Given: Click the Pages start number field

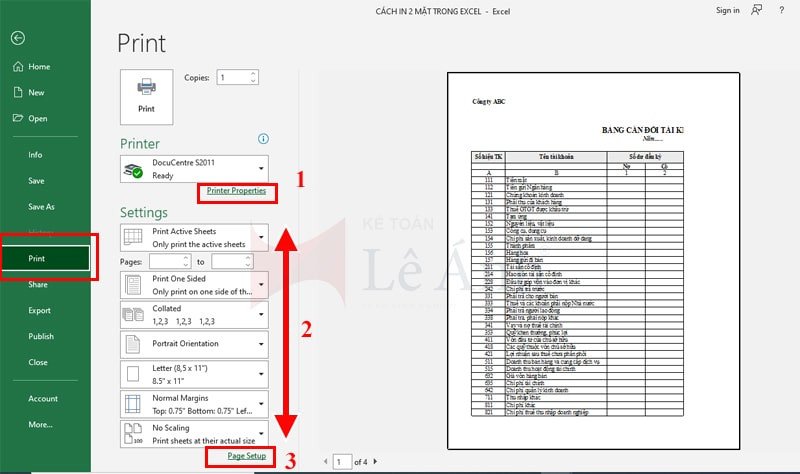Looking at the screenshot, I should (x=167, y=261).
